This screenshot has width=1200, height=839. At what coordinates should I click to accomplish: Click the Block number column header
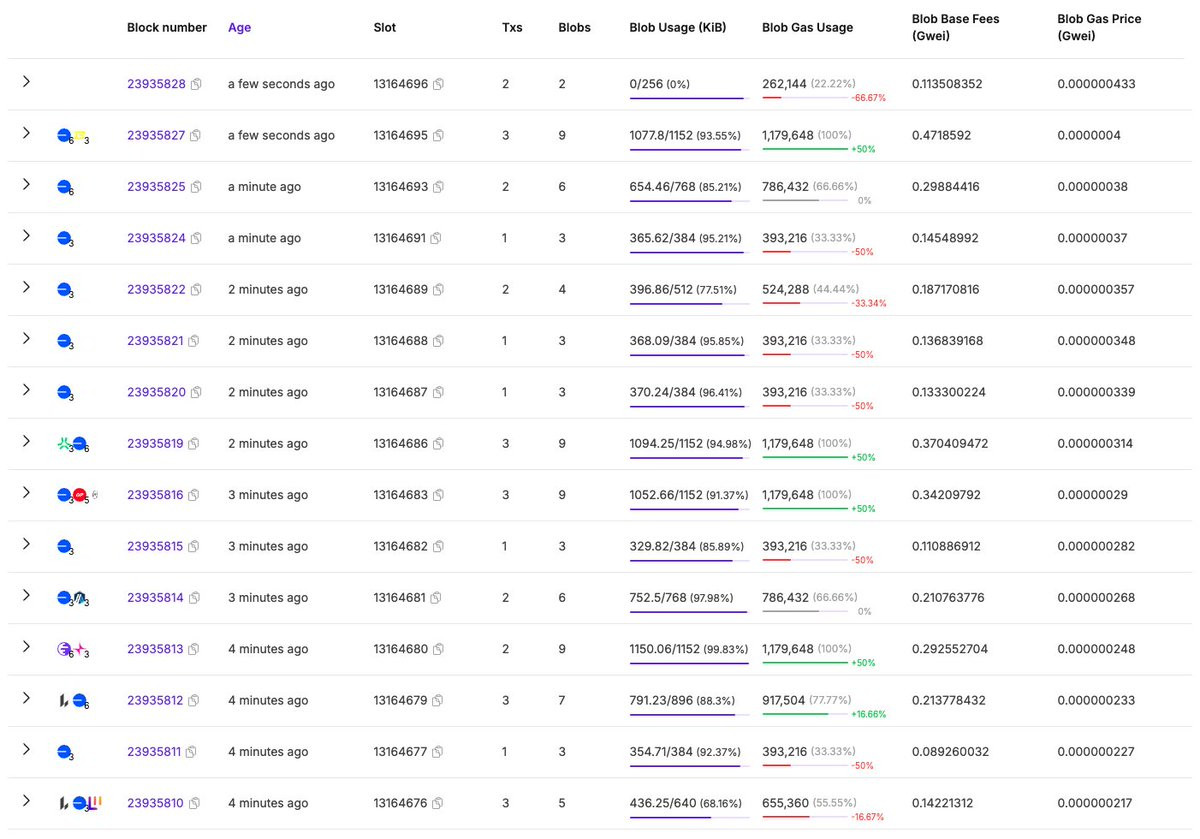(167, 28)
